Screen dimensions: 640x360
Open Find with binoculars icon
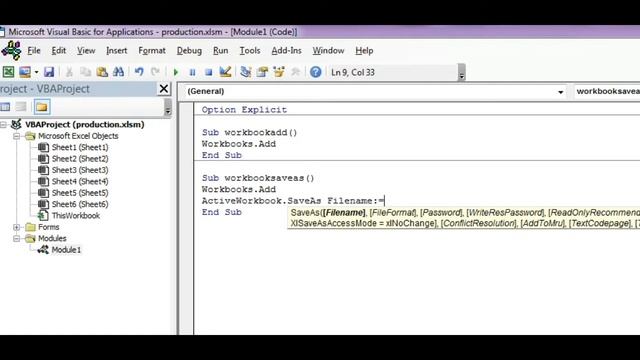[x=118, y=72]
